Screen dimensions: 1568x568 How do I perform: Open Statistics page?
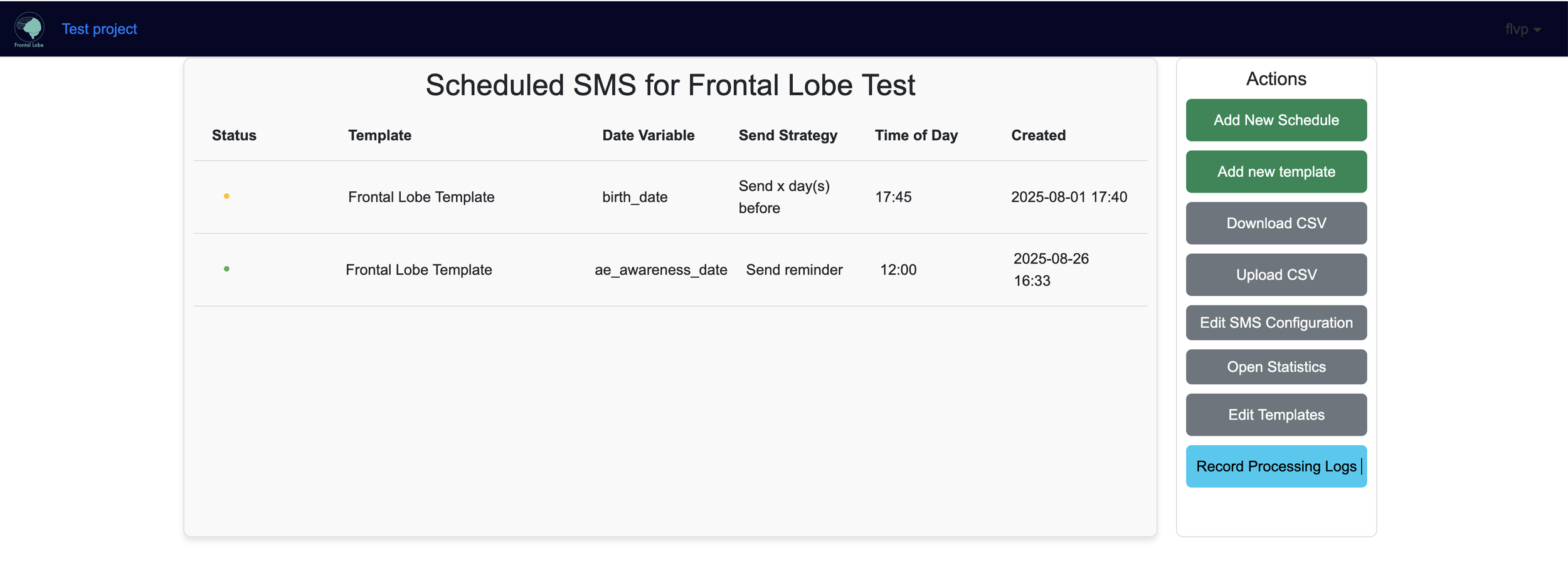[1276, 367]
